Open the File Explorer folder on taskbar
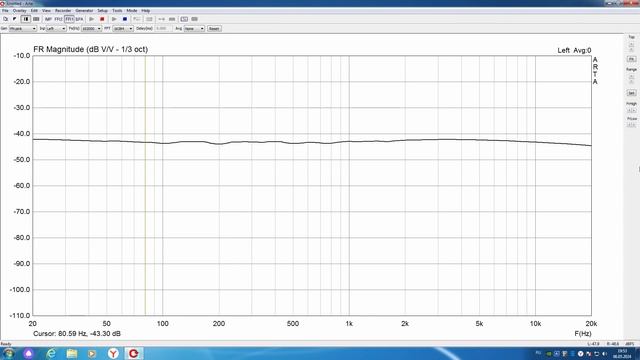 click(72, 353)
